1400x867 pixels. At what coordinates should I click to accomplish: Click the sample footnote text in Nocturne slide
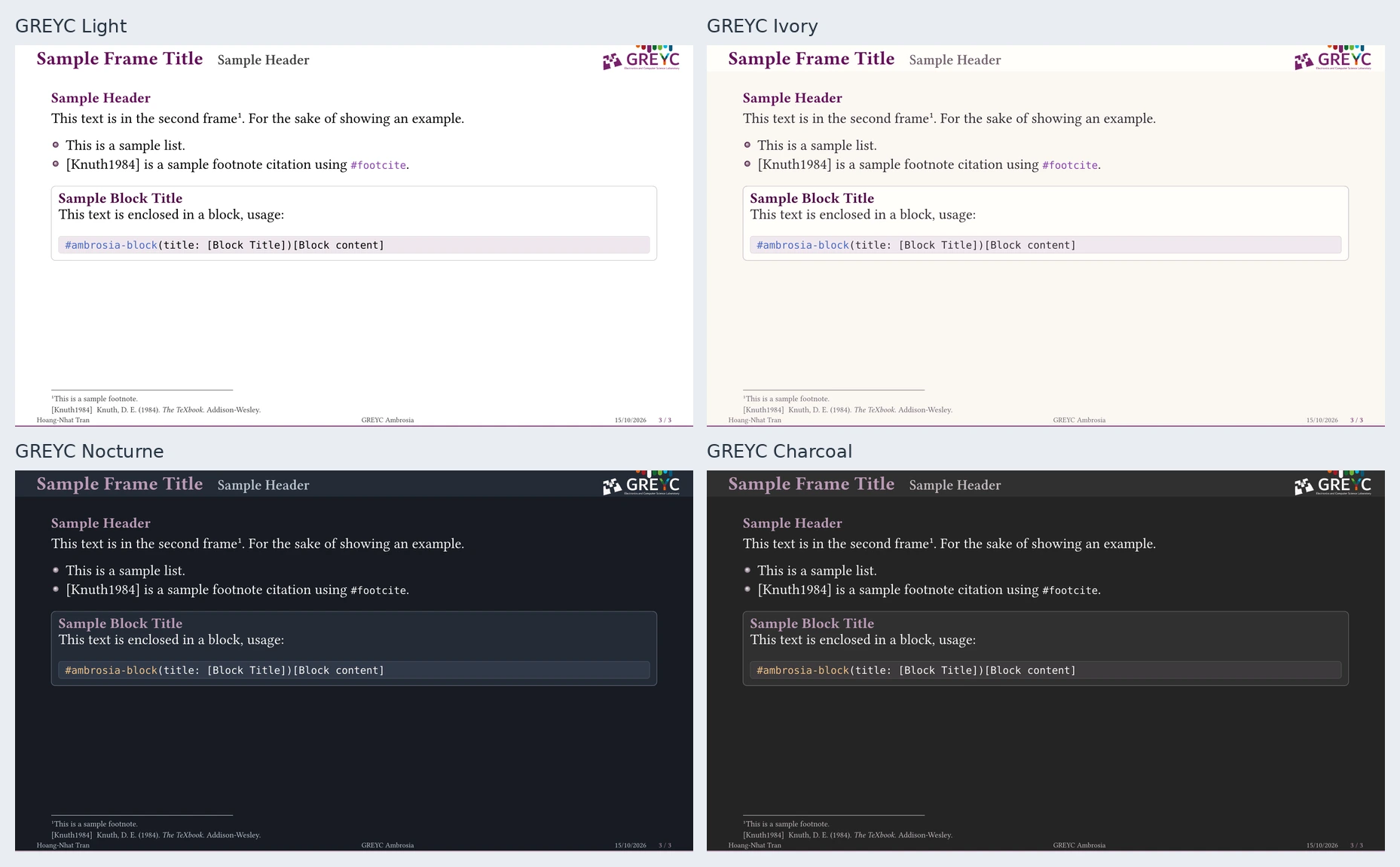[x=95, y=824]
